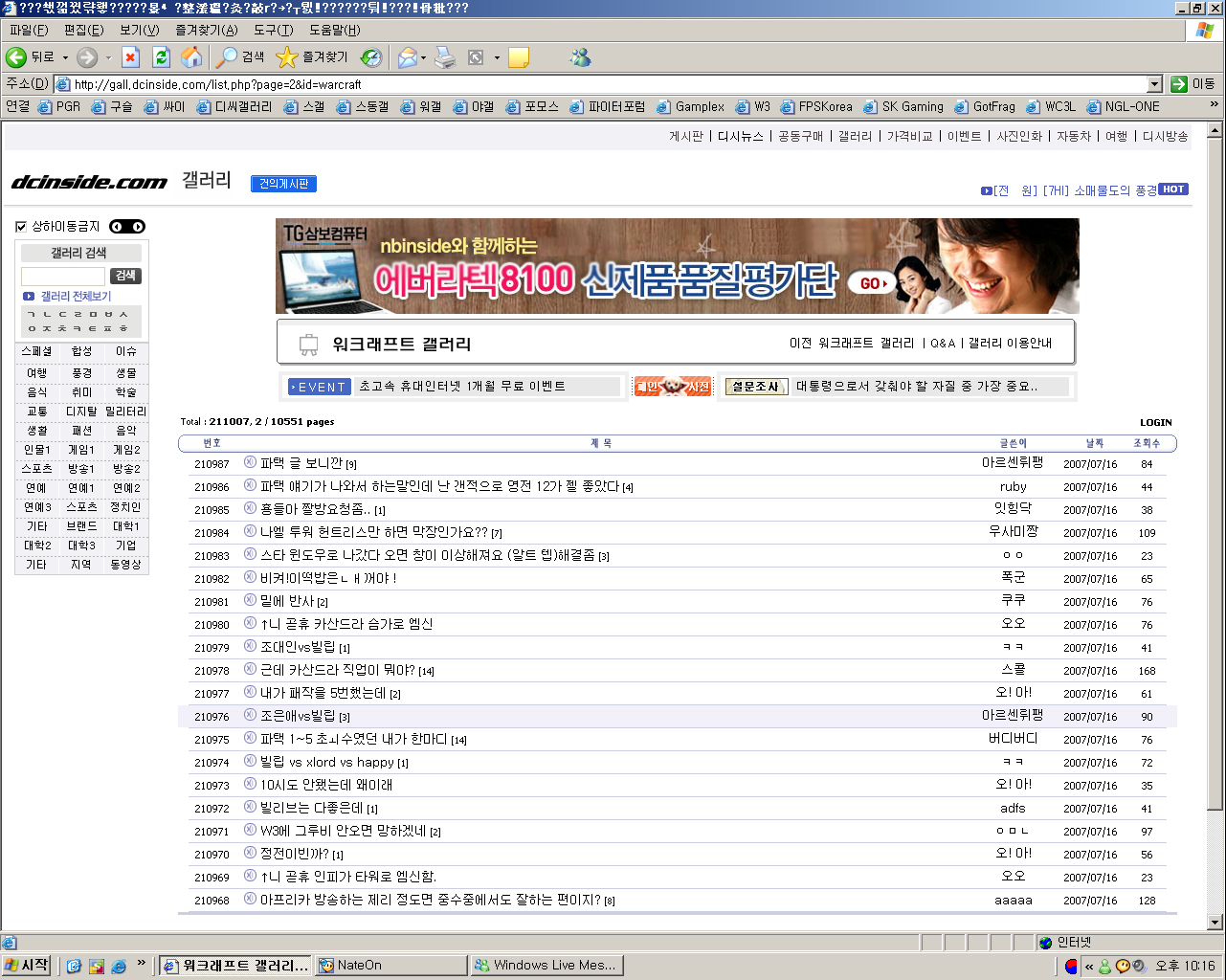Screen dimensions: 1226x980
Task: Open the GotFrag link in links bar
Action: coord(985,106)
